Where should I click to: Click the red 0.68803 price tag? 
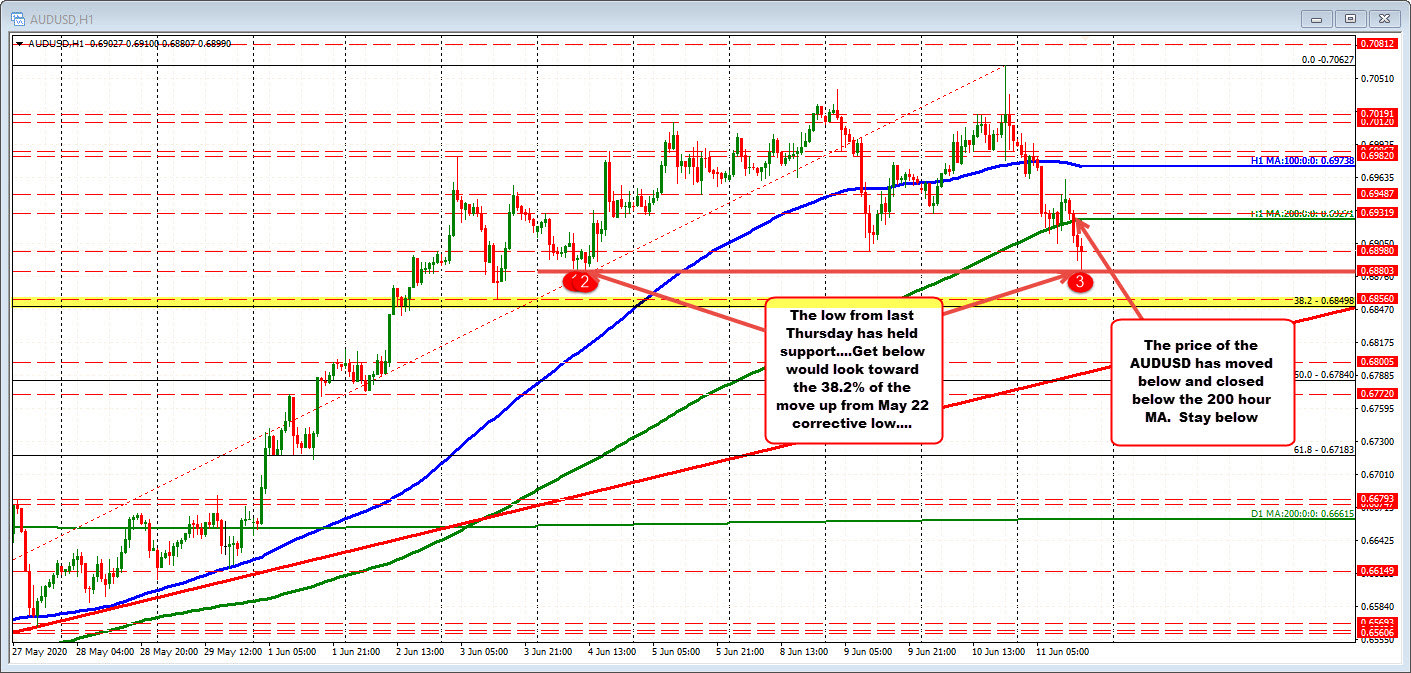(1377, 271)
